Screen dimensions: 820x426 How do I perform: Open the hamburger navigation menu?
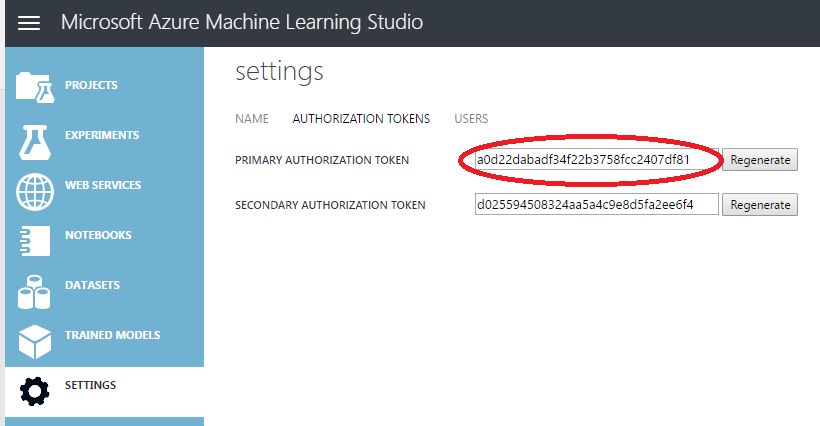pos(29,23)
